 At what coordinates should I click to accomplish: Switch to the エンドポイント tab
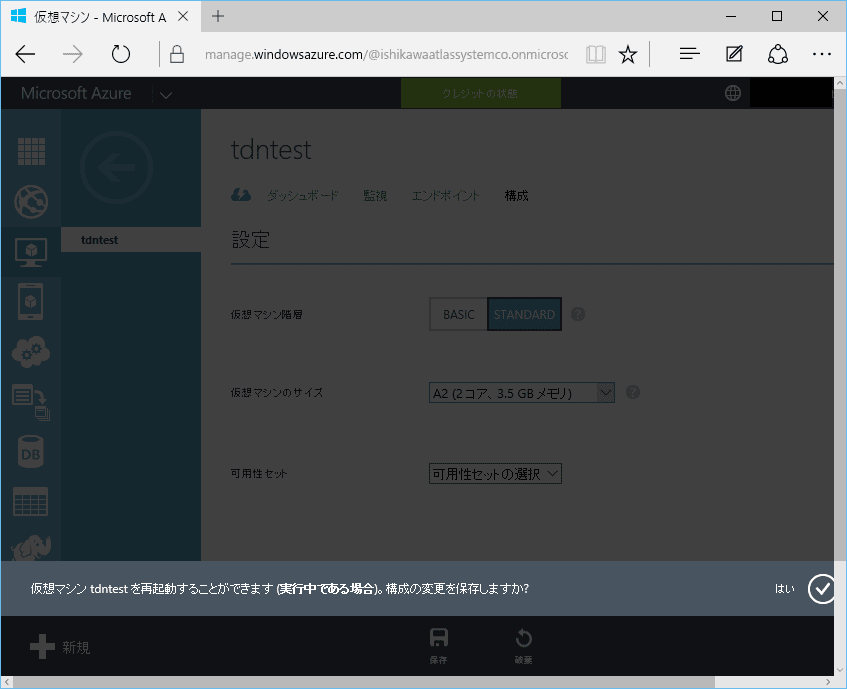445,195
